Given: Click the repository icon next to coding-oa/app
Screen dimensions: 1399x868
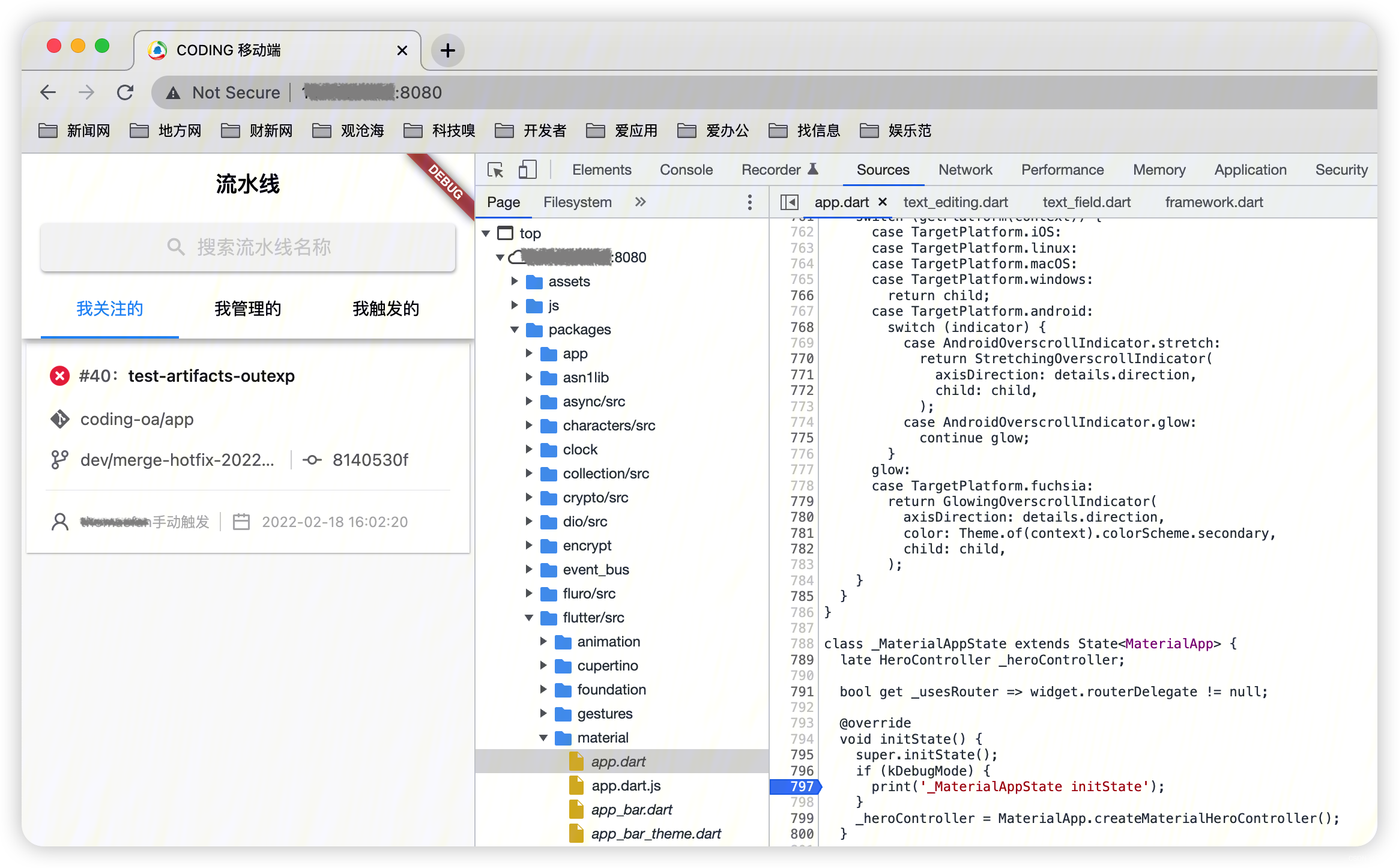Looking at the screenshot, I should [x=59, y=419].
